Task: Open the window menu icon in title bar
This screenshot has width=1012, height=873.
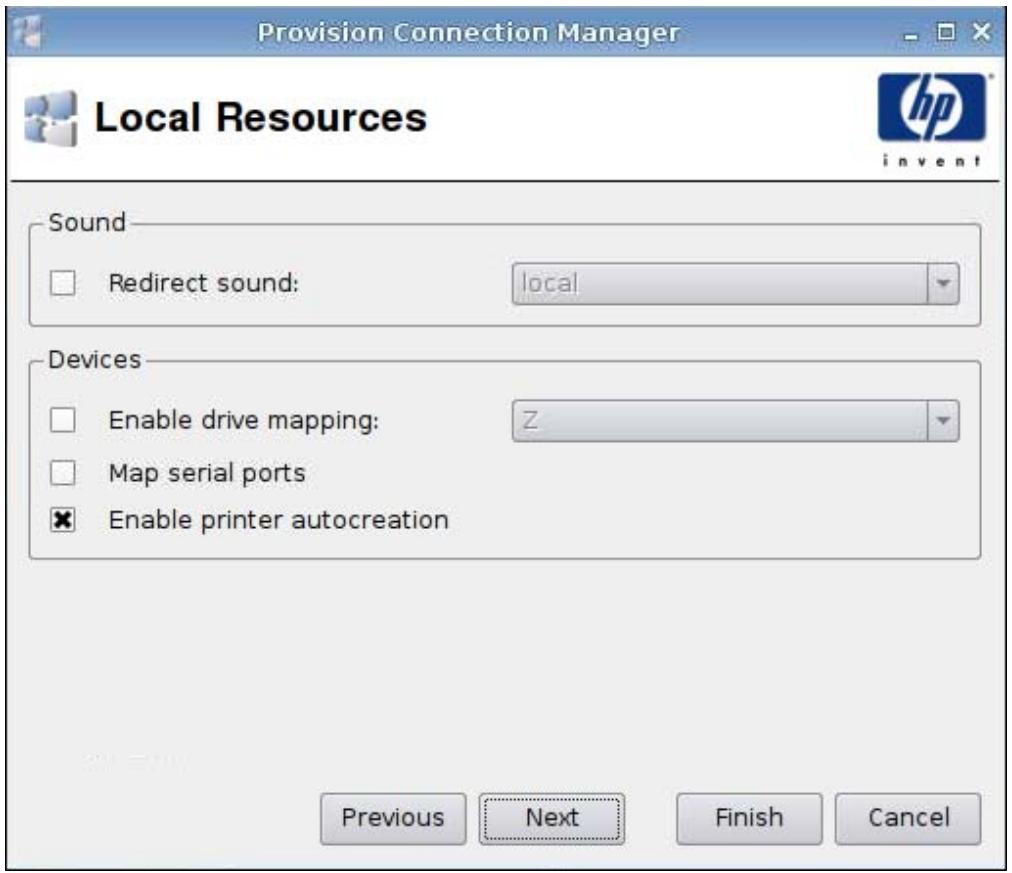Action: (27, 32)
